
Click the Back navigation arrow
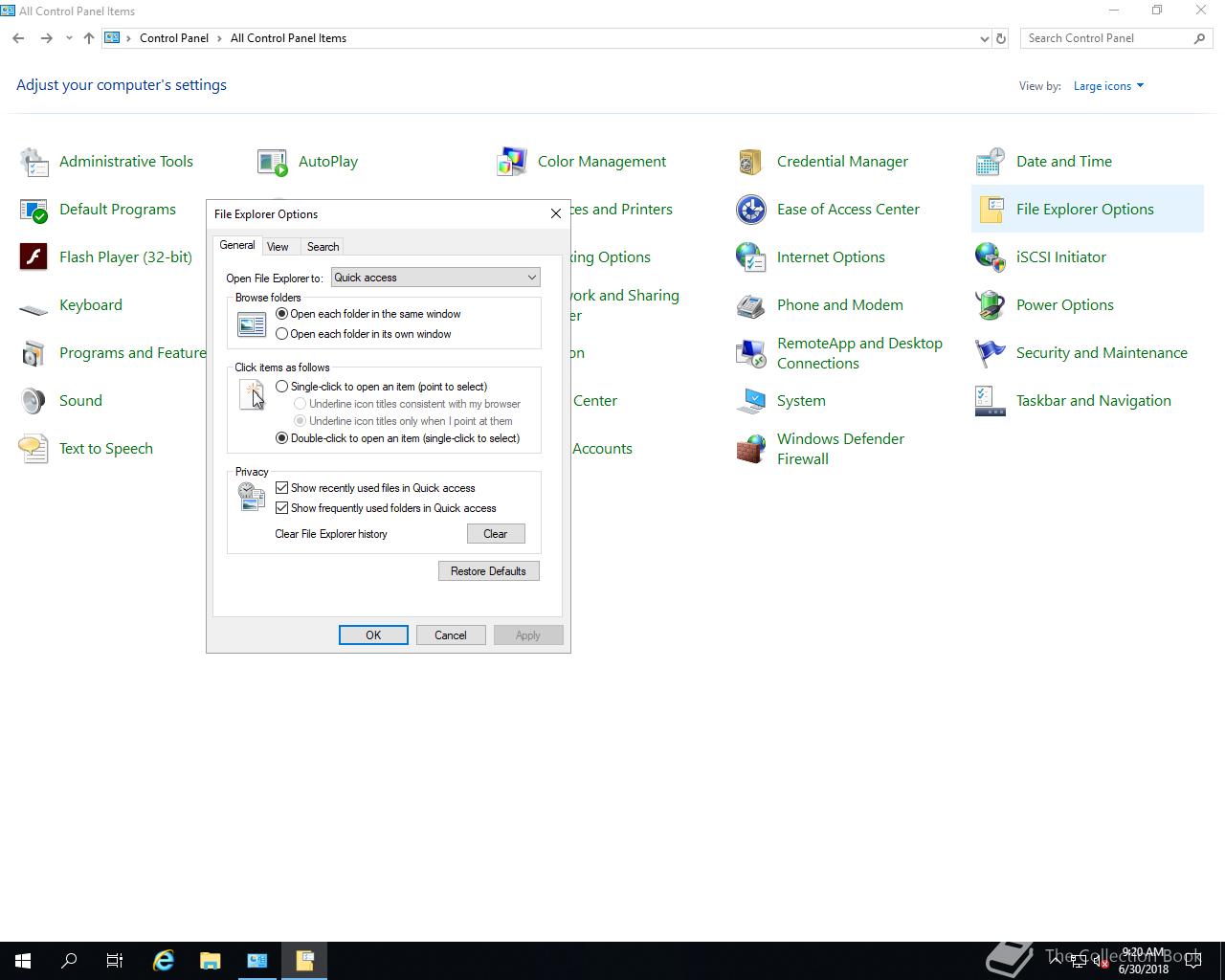[19, 38]
